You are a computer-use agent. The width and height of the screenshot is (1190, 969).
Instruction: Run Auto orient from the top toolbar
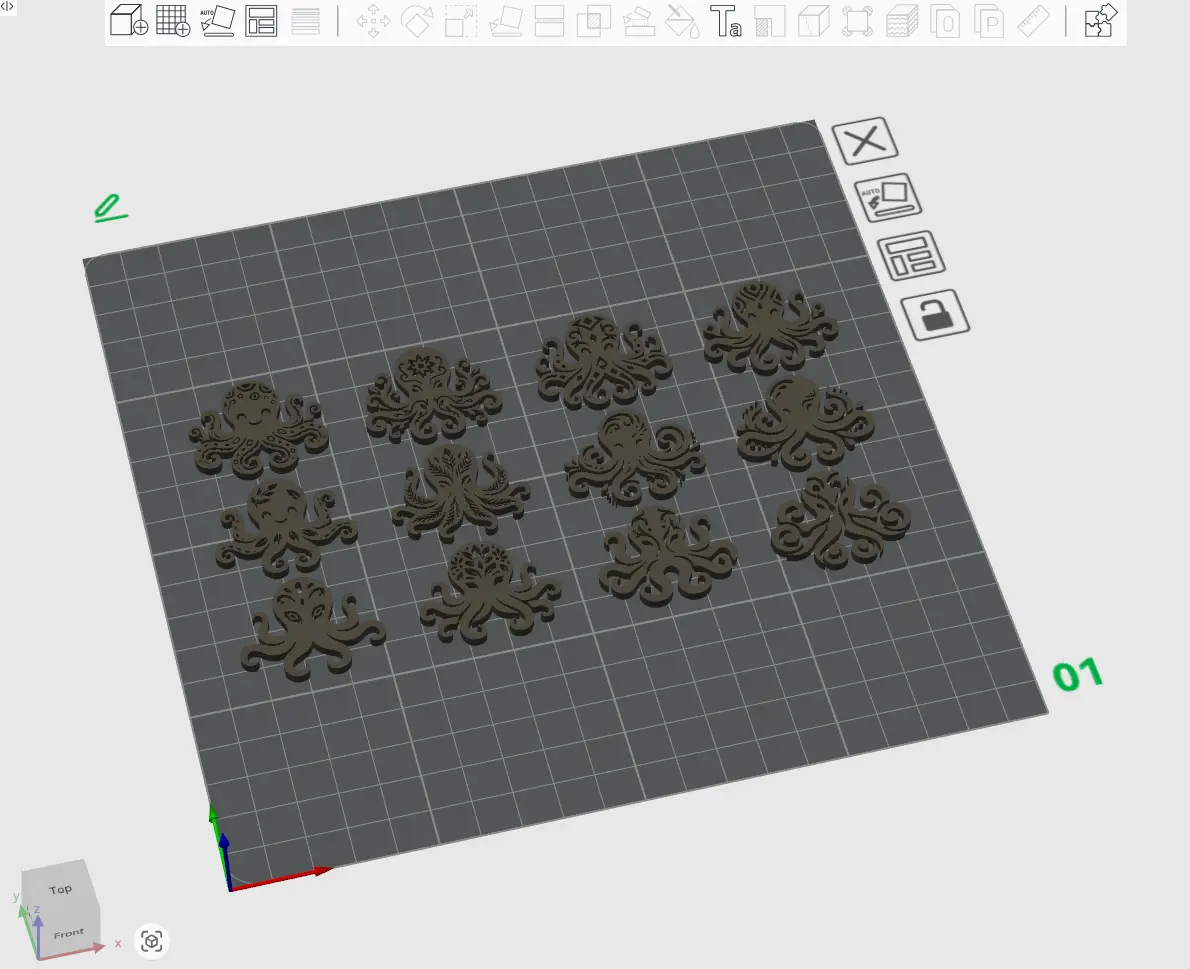[x=217, y=20]
